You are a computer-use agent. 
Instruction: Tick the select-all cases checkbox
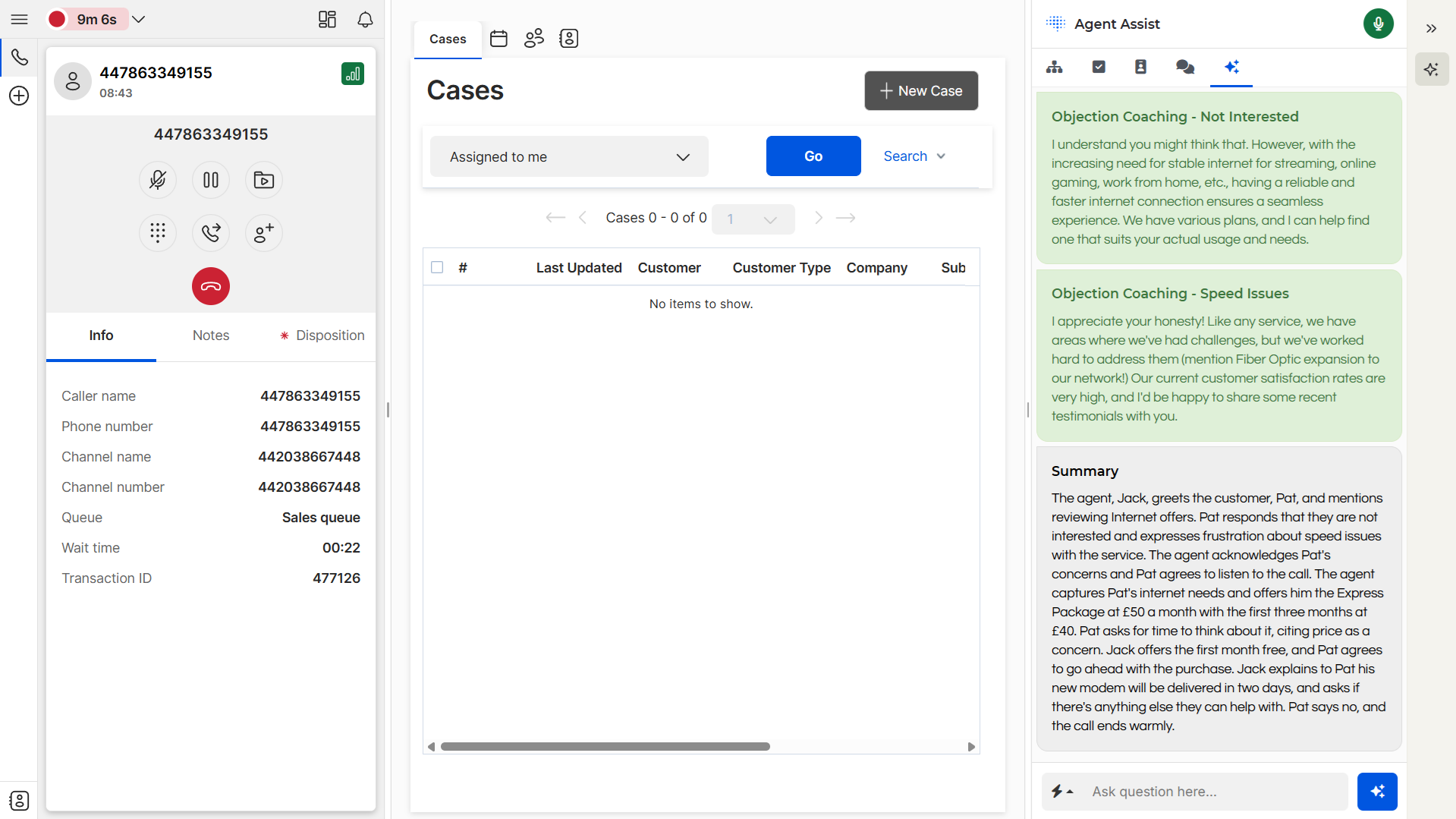pyautogui.click(x=437, y=267)
